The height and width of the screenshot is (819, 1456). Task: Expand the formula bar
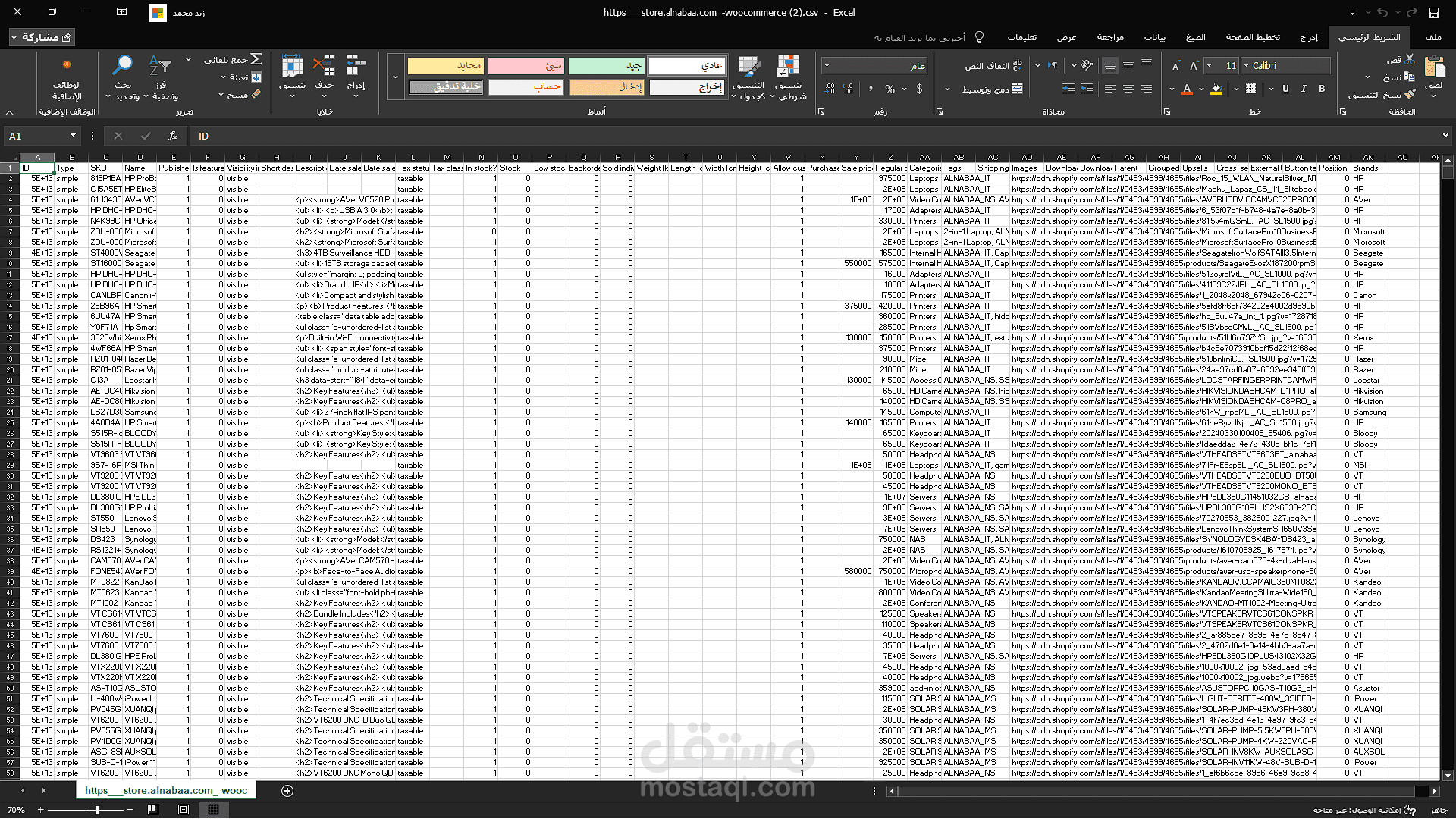pos(1445,136)
